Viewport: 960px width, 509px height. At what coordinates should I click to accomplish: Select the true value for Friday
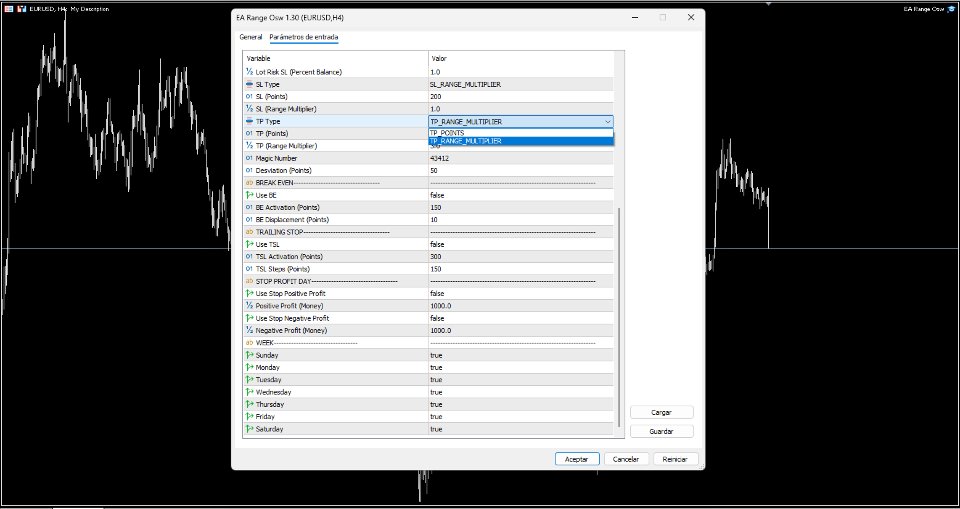pyautogui.click(x=436, y=417)
